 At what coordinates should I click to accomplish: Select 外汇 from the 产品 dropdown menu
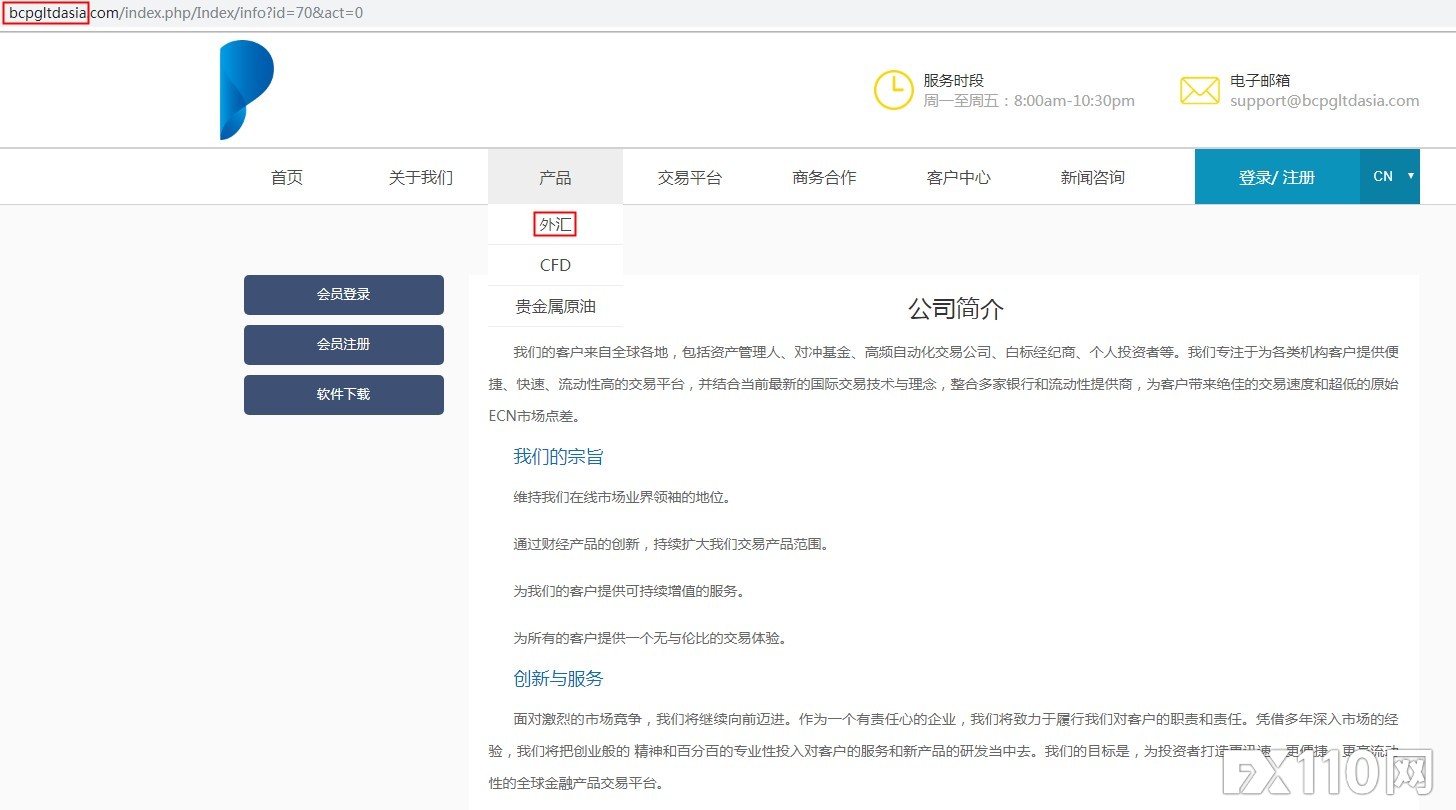tap(555, 223)
